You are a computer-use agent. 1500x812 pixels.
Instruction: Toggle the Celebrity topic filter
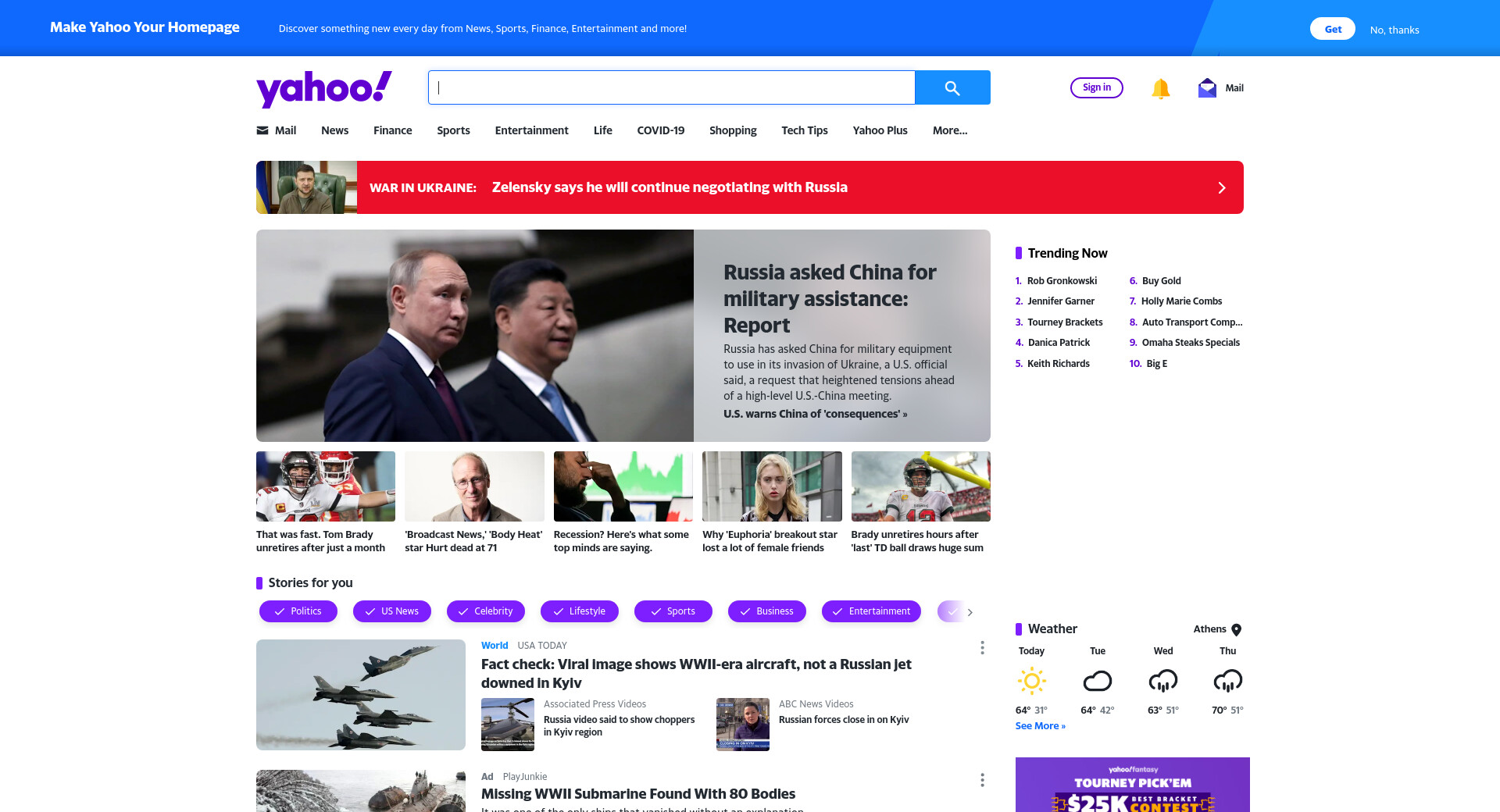click(x=486, y=611)
